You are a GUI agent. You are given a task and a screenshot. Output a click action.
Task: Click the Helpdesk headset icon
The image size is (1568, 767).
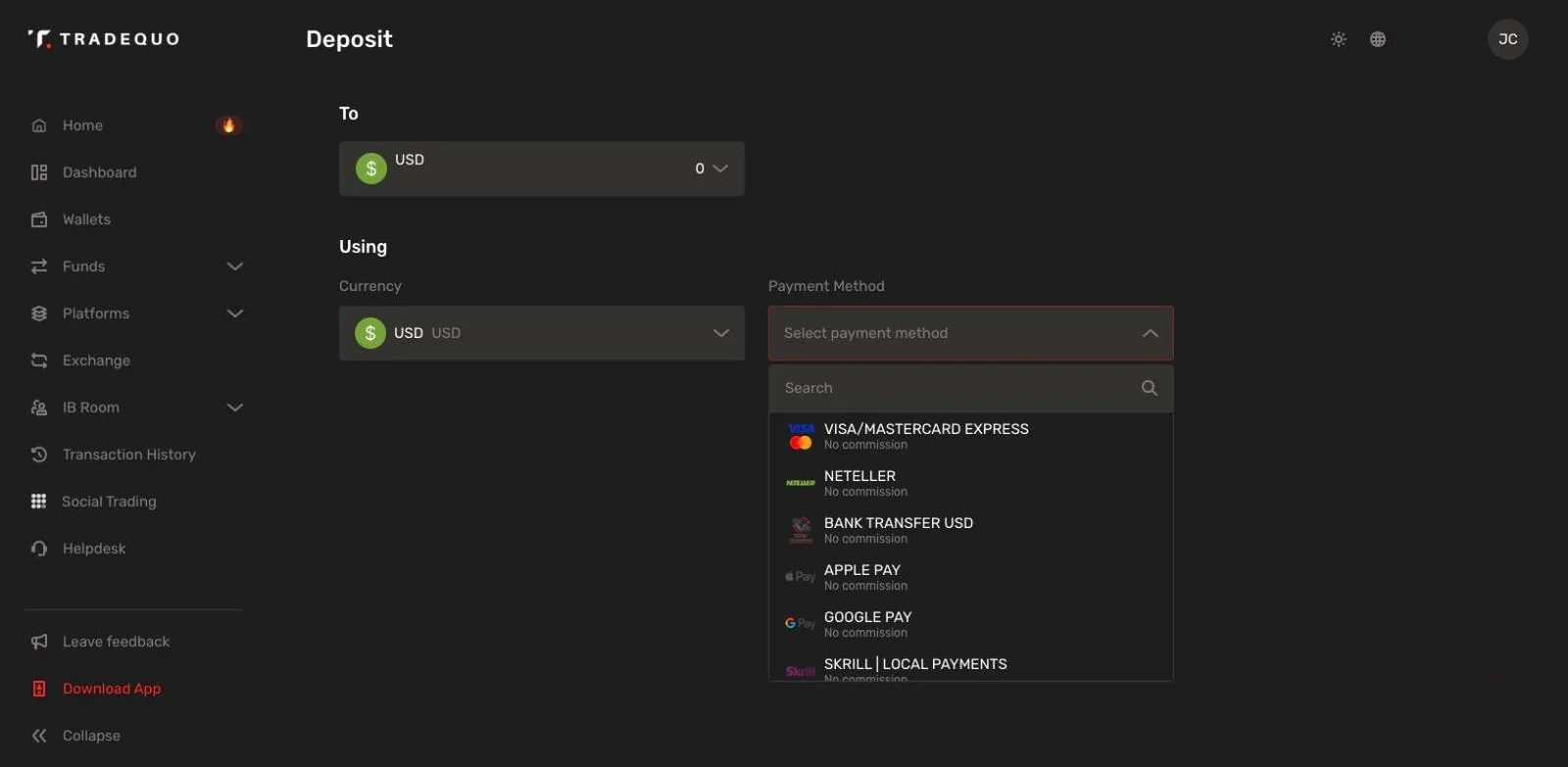[x=39, y=549]
